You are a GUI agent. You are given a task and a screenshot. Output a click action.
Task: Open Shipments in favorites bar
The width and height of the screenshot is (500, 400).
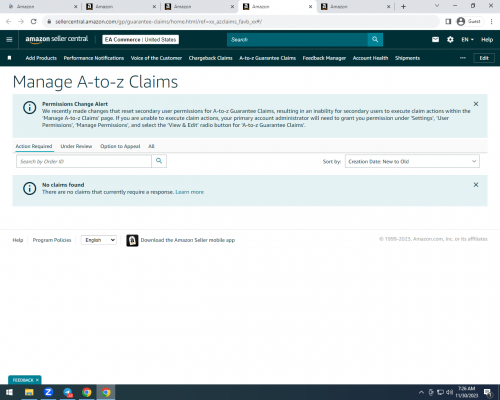[407, 58]
